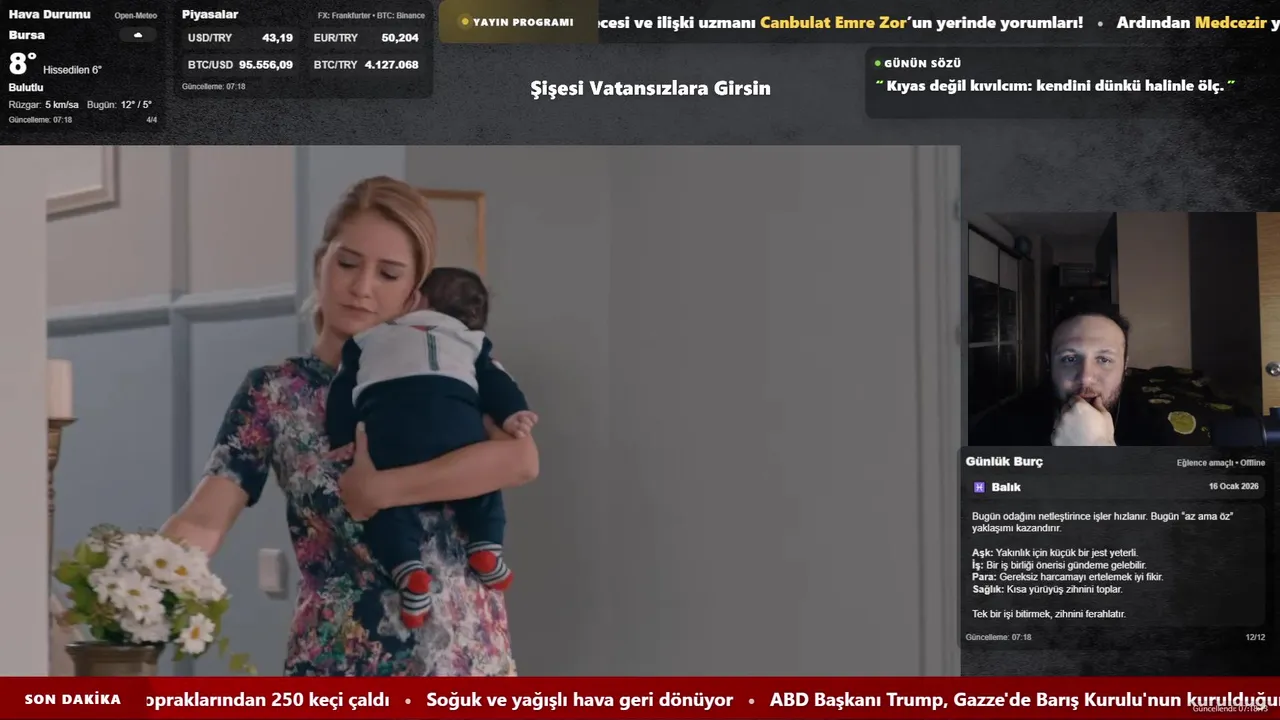
Task: Click the 'Şişesi Vatansızlara Girsin' title
Action: tap(650, 88)
